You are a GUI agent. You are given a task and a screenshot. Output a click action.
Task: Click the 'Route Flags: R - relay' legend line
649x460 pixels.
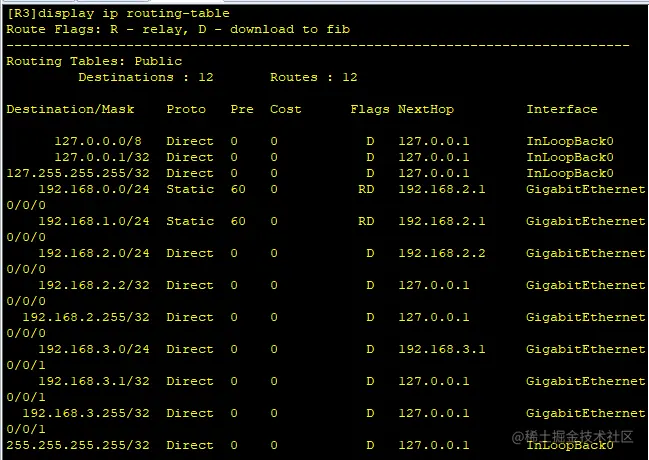point(178,29)
